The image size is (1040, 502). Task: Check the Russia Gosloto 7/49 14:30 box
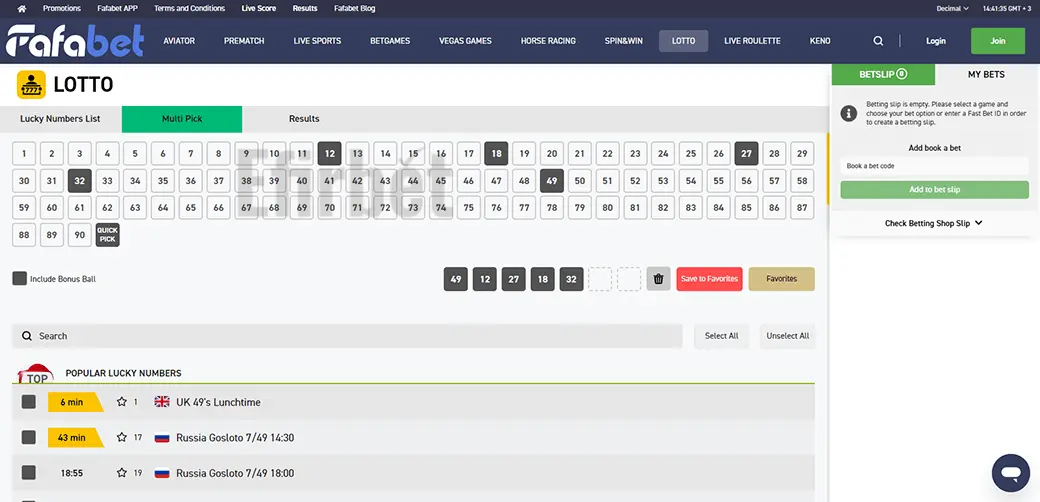29,438
